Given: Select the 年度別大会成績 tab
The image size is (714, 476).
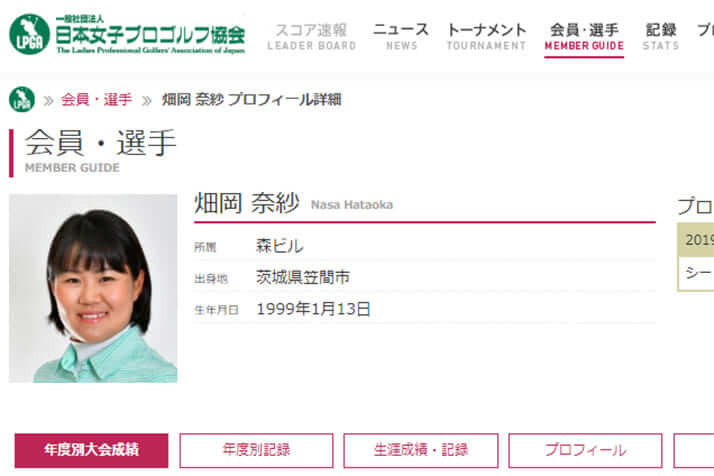Looking at the screenshot, I should pyautogui.click(x=92, y=450).
